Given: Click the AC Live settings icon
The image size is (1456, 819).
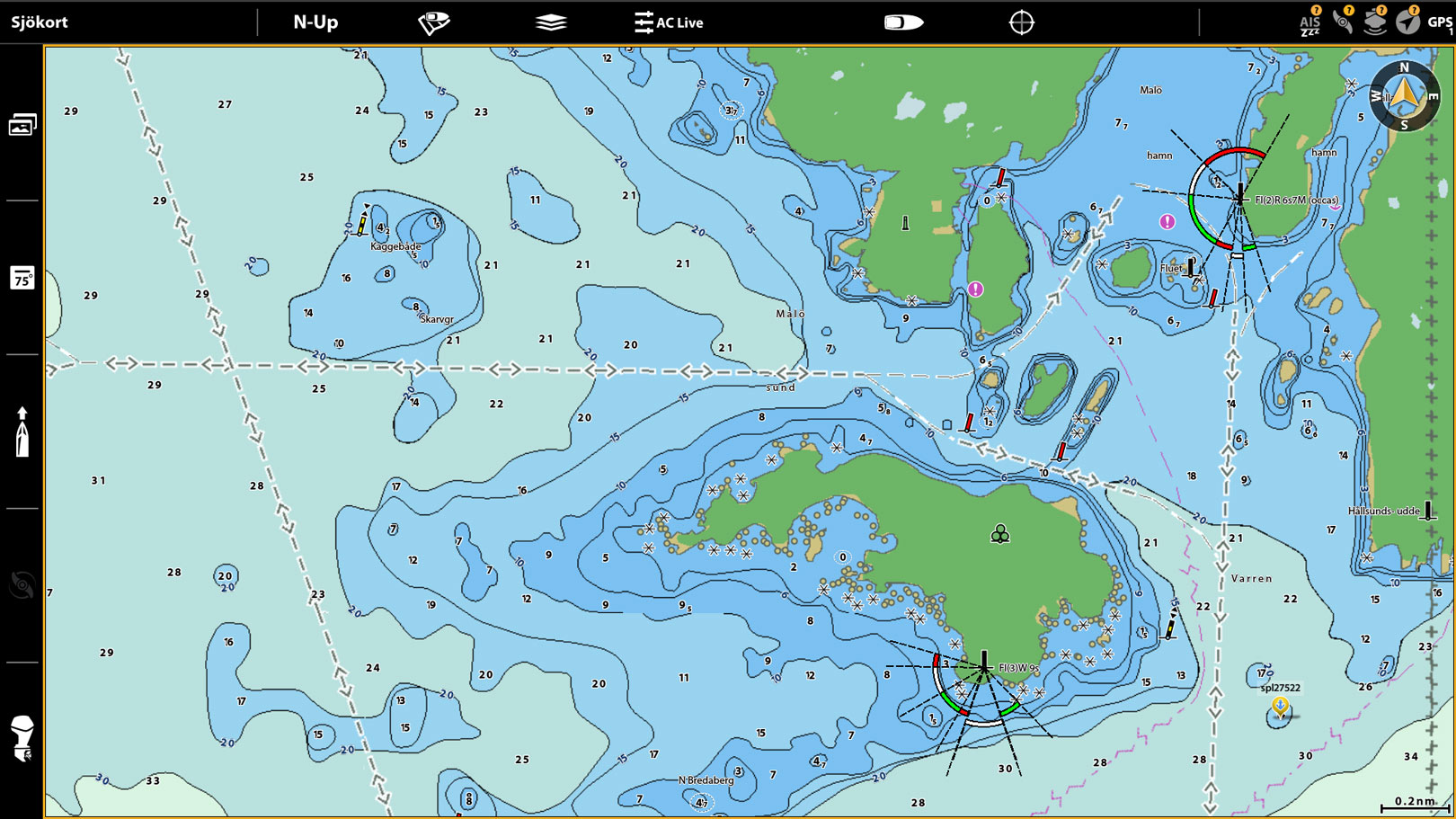Looking at the screenshot, I should tap(644, 22).
